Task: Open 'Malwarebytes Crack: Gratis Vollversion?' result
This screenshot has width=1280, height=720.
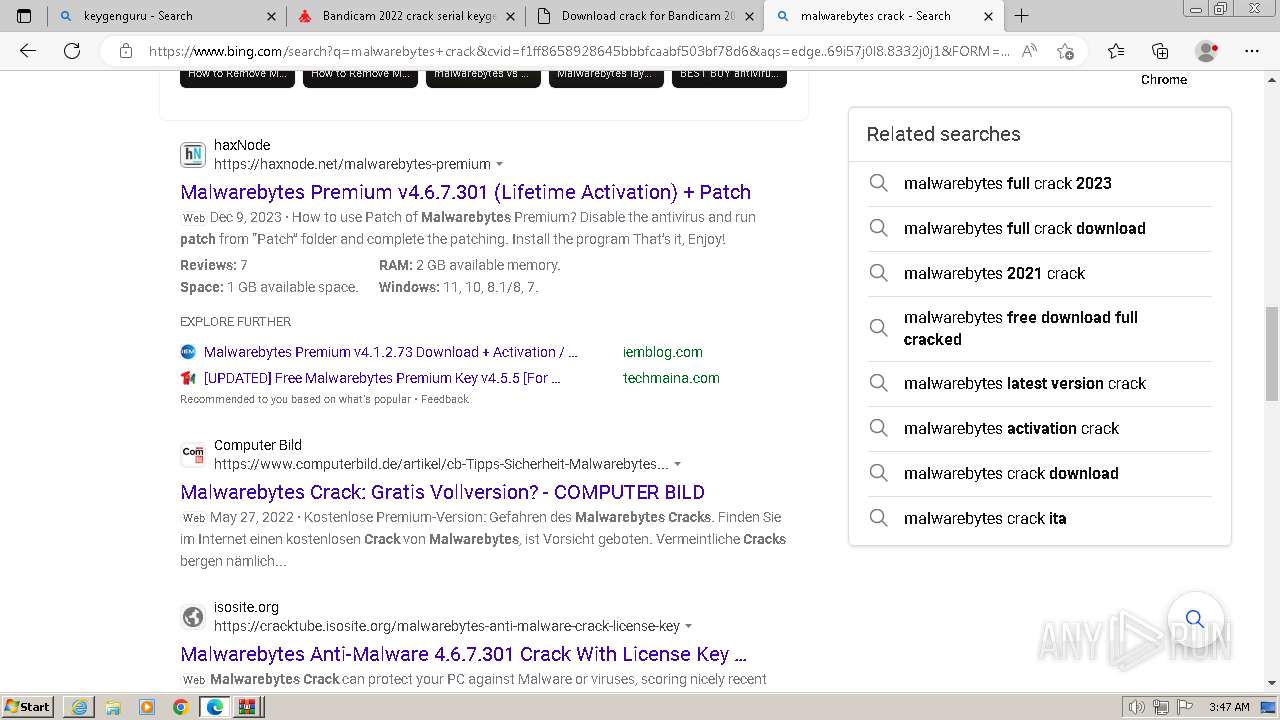Action: pos(442,492)
